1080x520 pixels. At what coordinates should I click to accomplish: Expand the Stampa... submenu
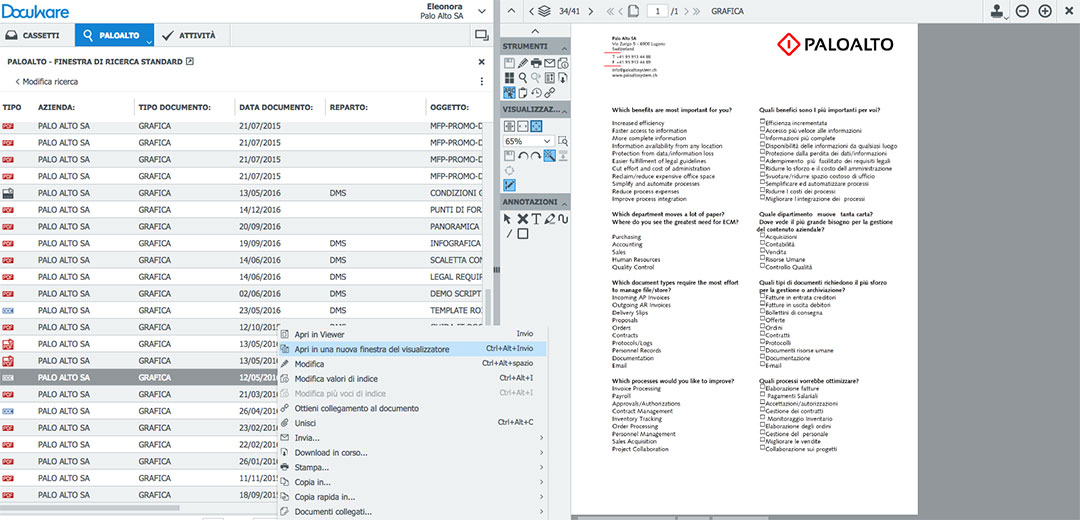(412, 467)
